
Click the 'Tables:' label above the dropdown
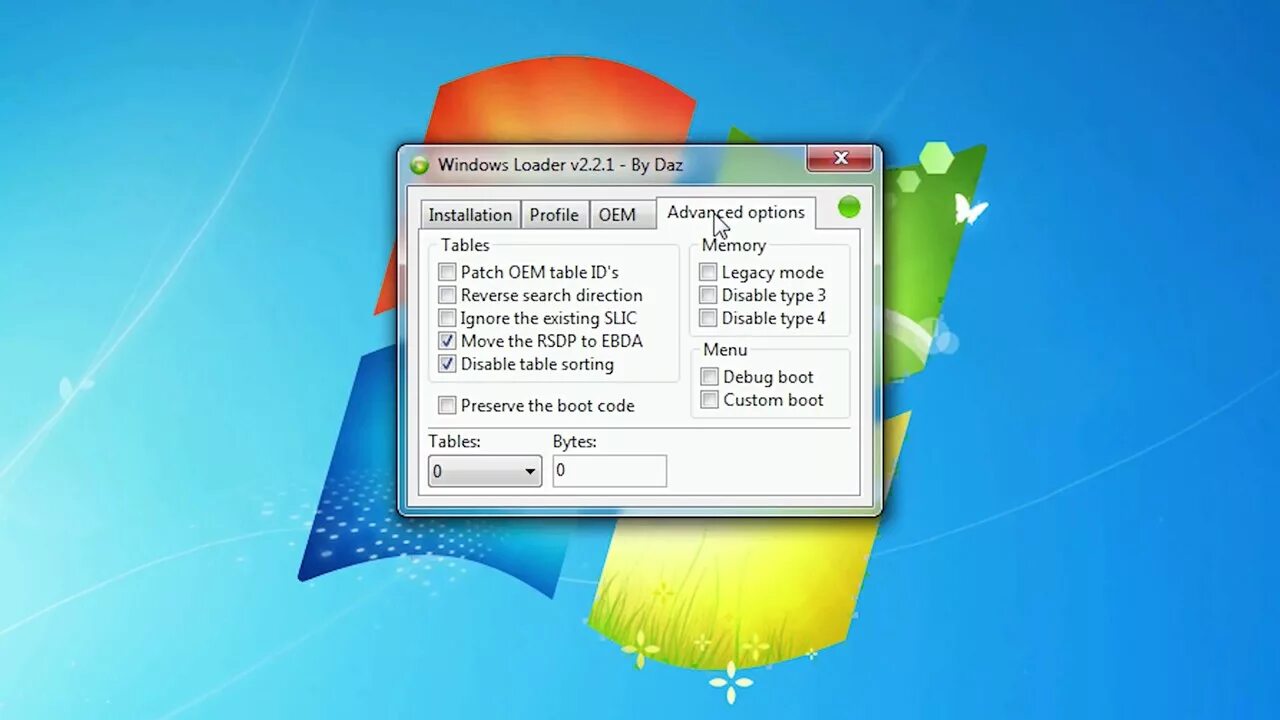[x=454, y=441]
